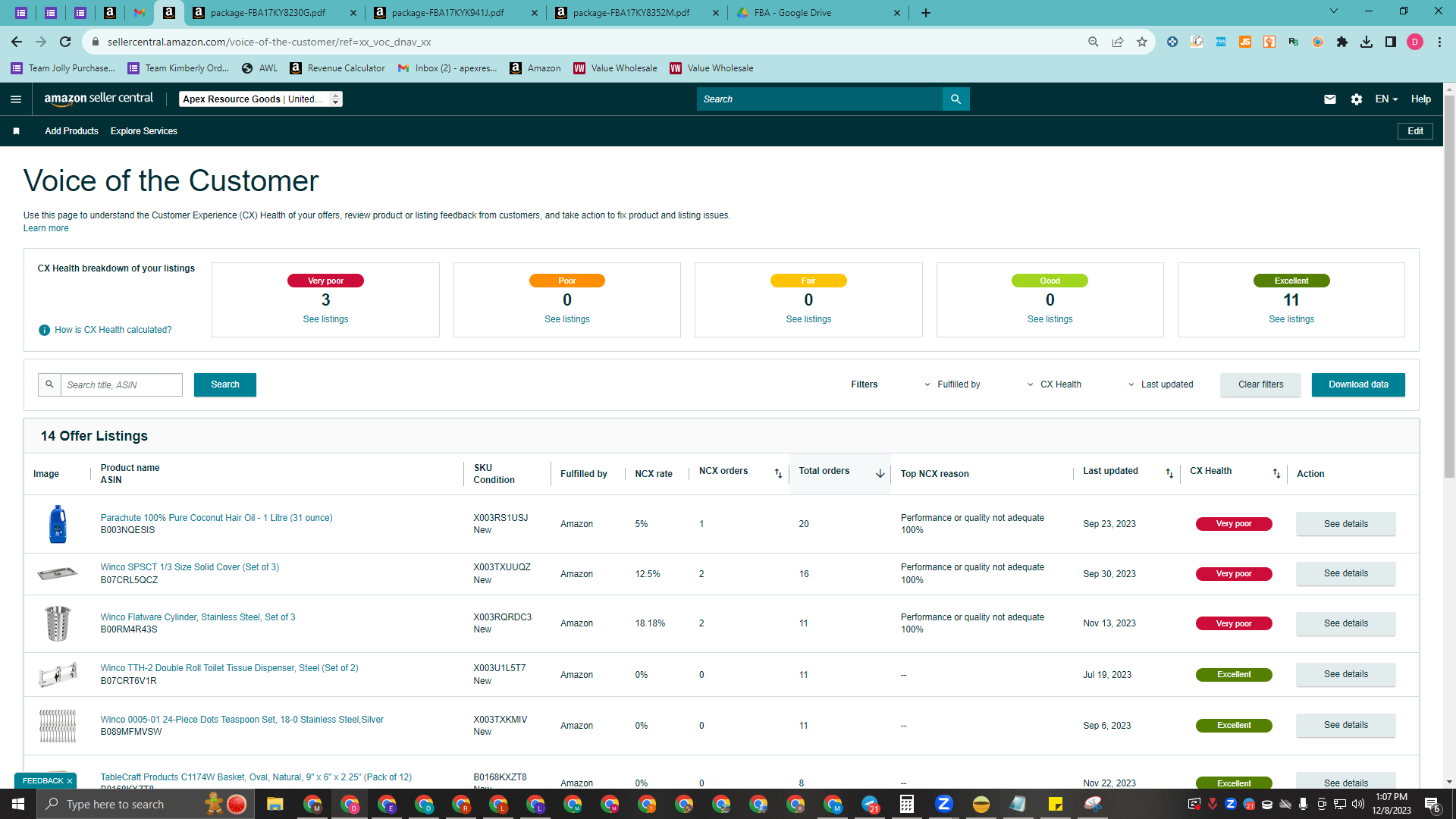Sort by Total orders arrow
The image size is (1456, 819).
pos(880,473)
